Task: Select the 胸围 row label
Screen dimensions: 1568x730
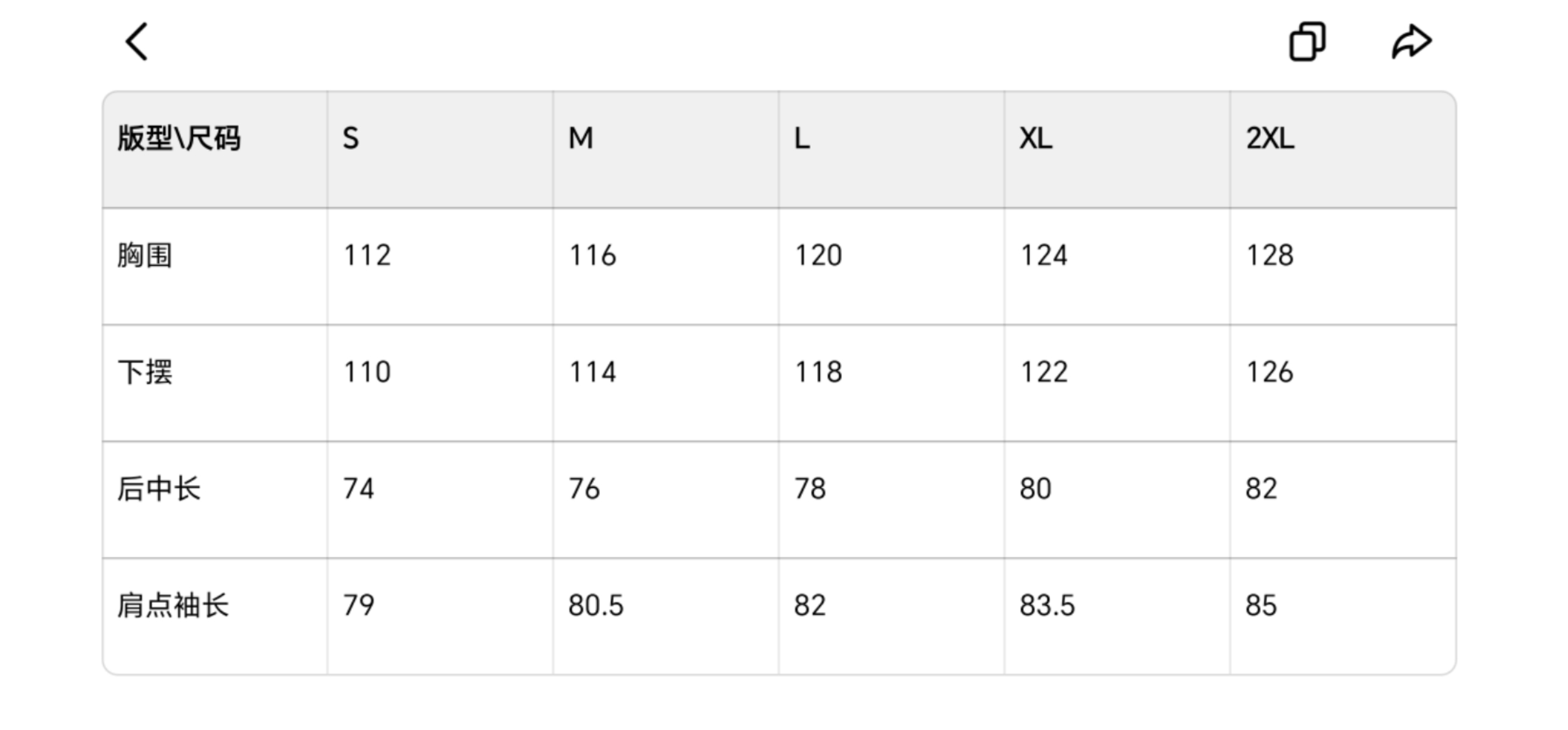Action: (145, 255)
